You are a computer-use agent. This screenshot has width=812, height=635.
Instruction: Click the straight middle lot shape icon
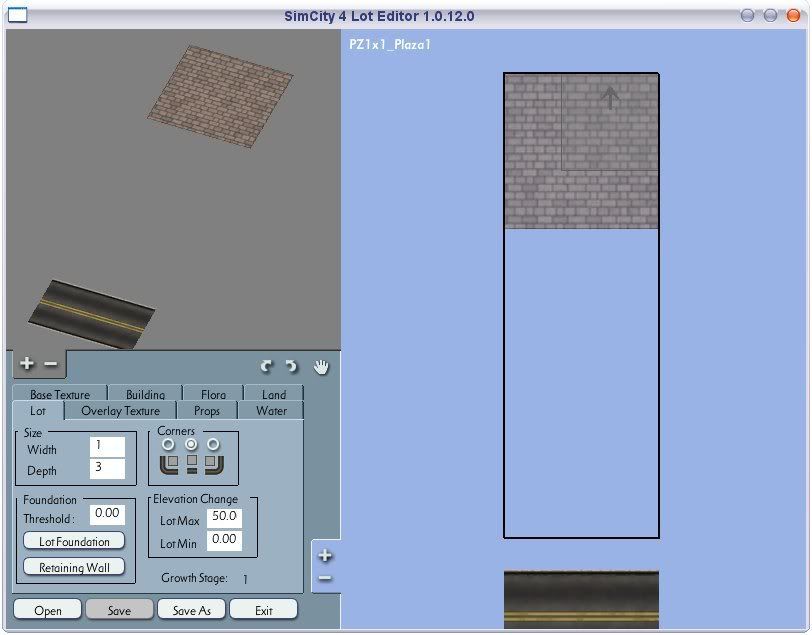[192, 464]
